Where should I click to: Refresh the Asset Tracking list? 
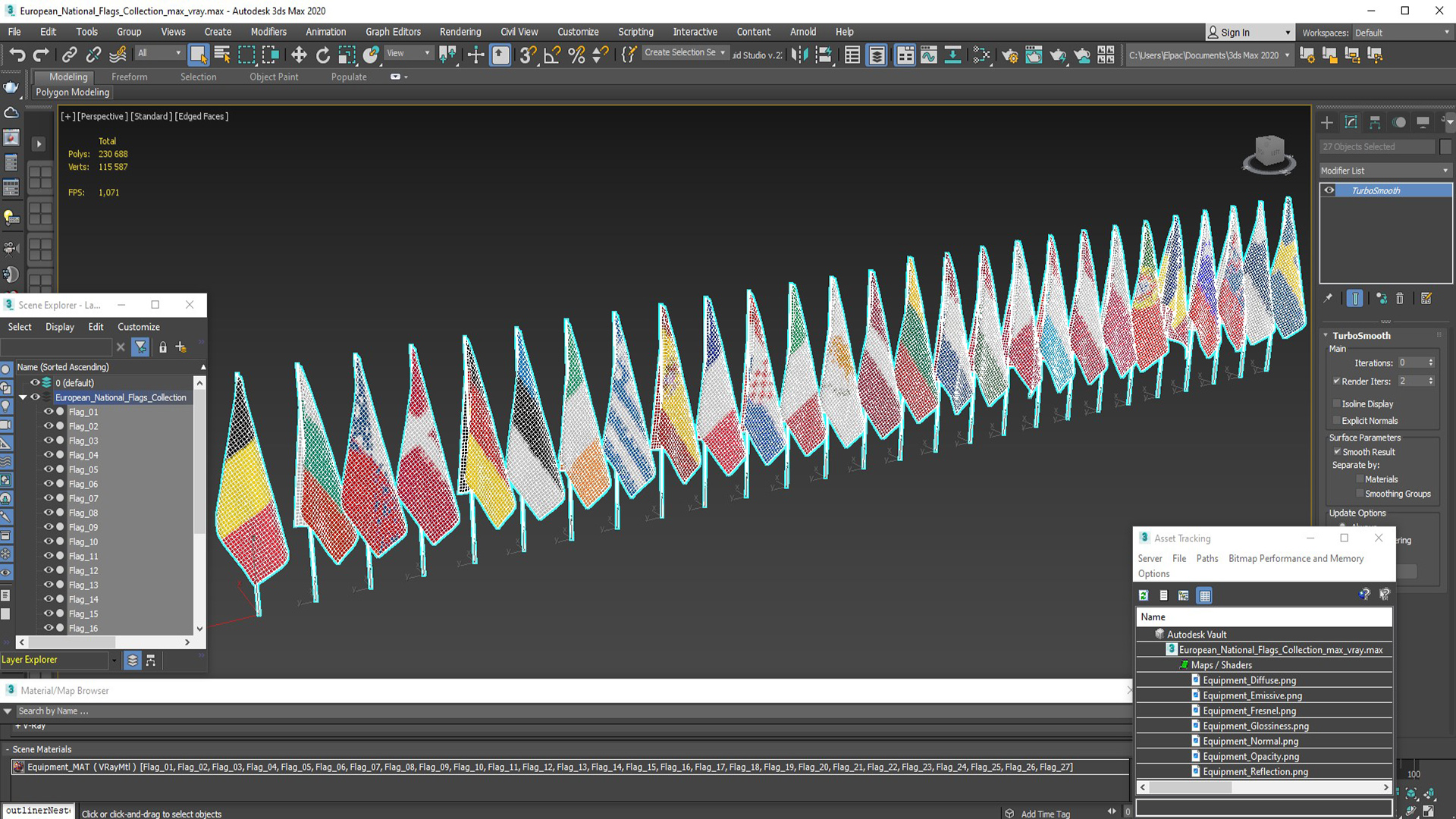(1144, 595)
